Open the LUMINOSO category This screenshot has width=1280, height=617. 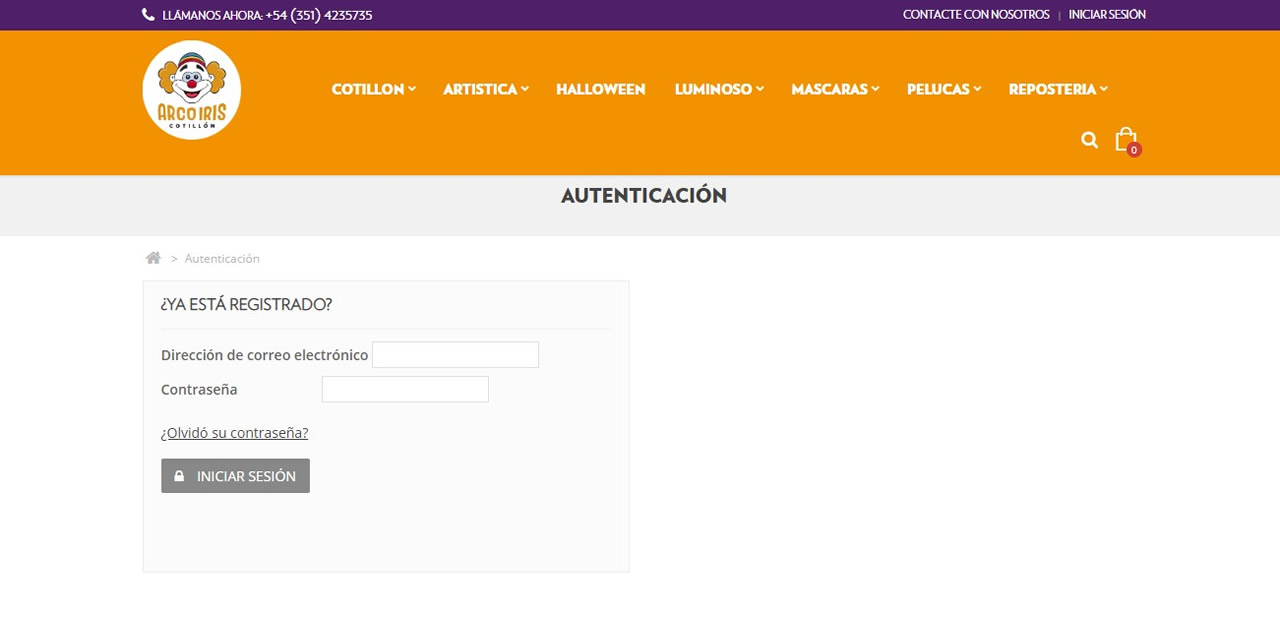coord(713,89)
